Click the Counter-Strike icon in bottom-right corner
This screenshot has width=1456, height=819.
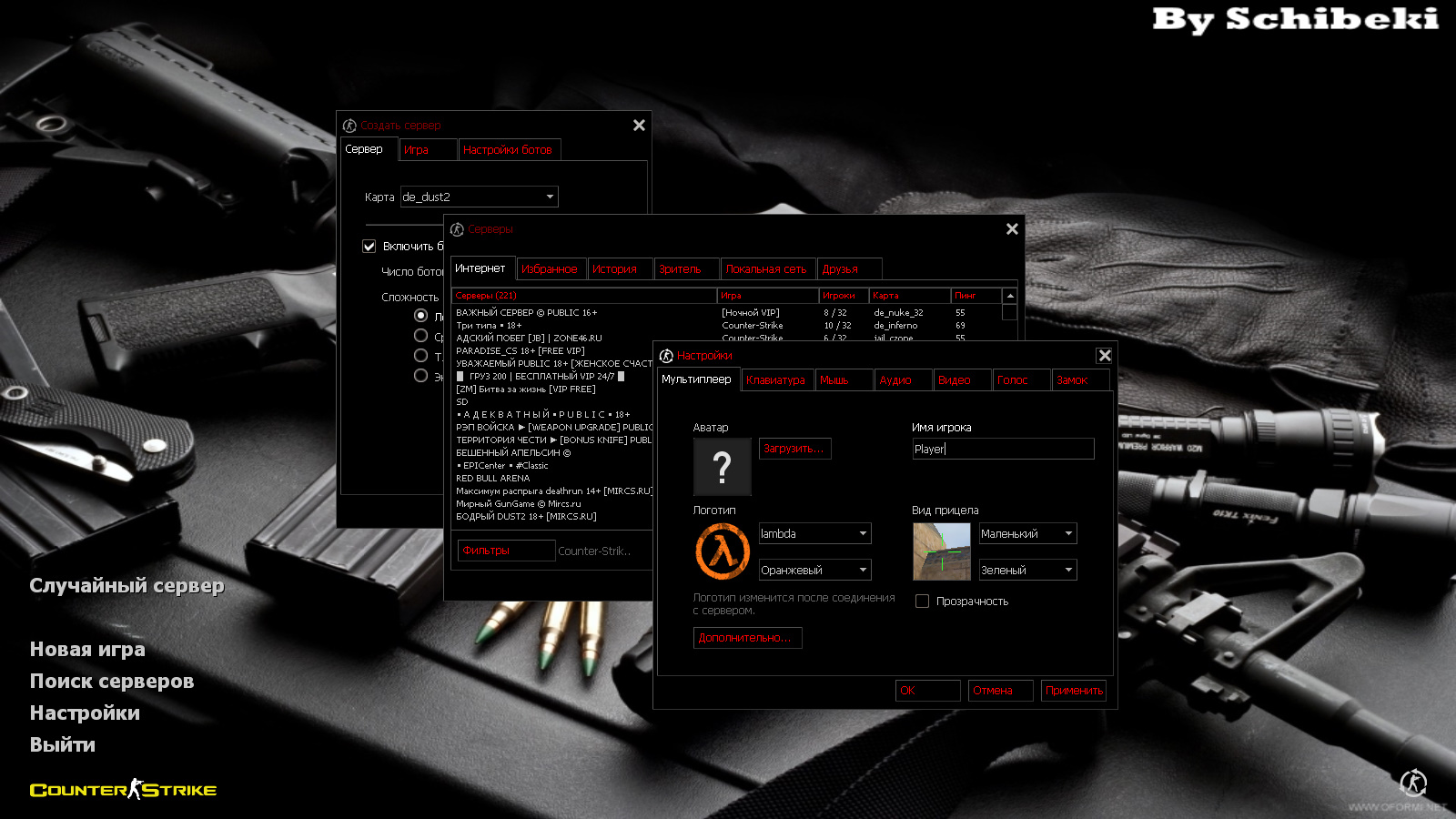pos(1412,782)
